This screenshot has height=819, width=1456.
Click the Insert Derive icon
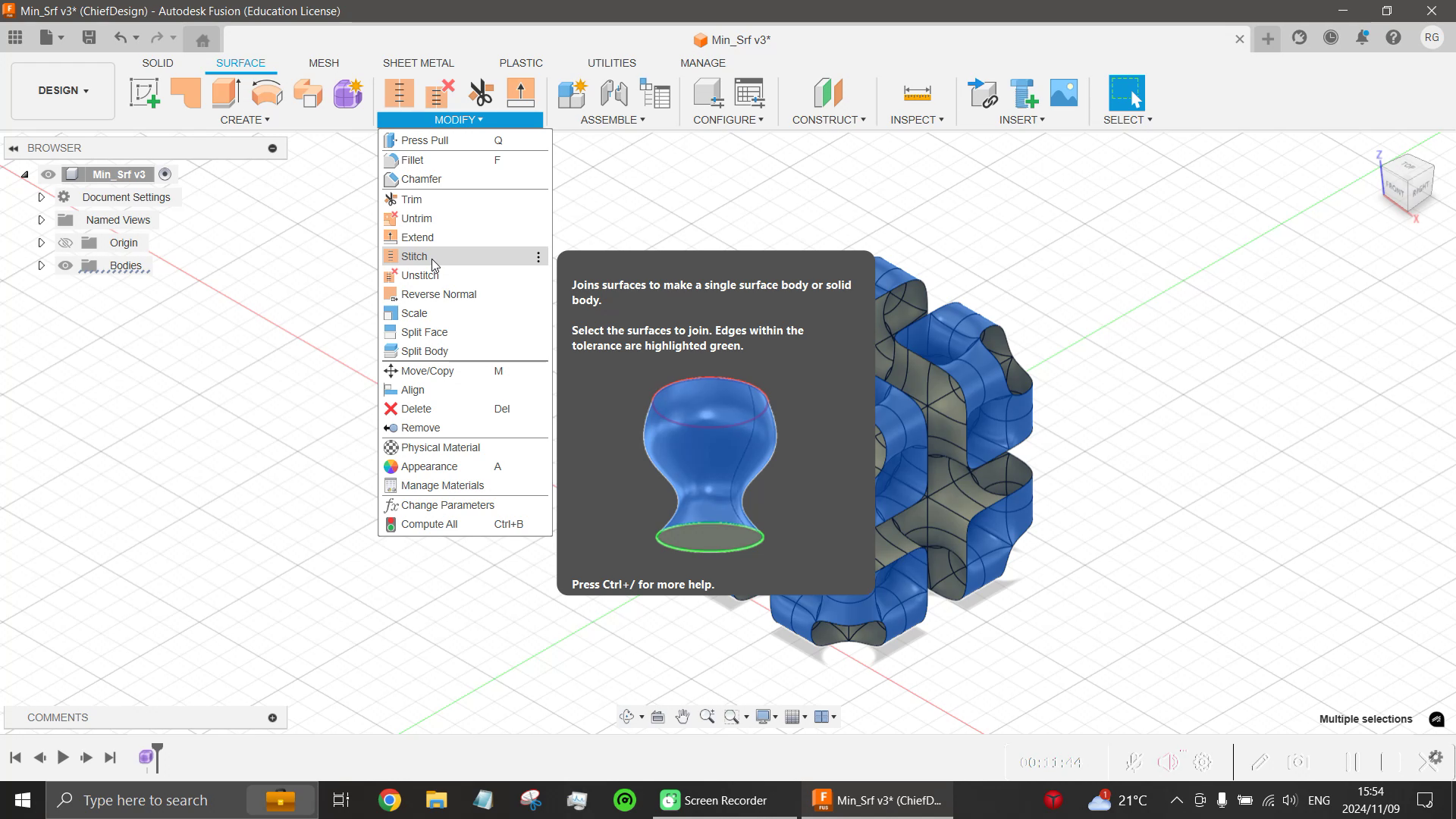(983, 93)
